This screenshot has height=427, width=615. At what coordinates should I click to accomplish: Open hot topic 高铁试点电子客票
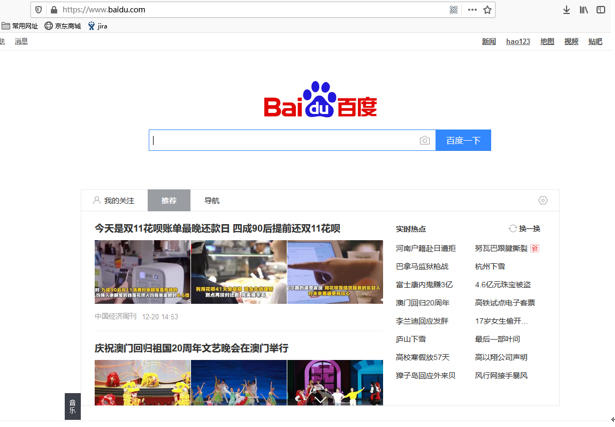click(x=505, y=302)
